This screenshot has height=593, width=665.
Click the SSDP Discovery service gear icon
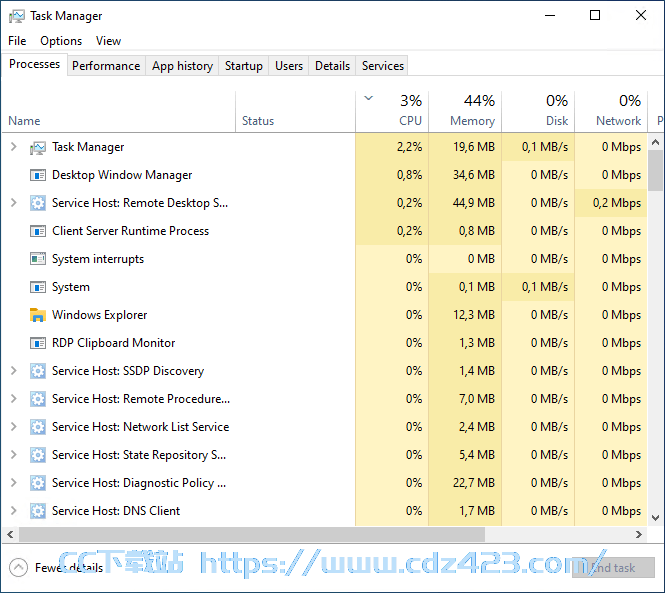click(38, 371)
